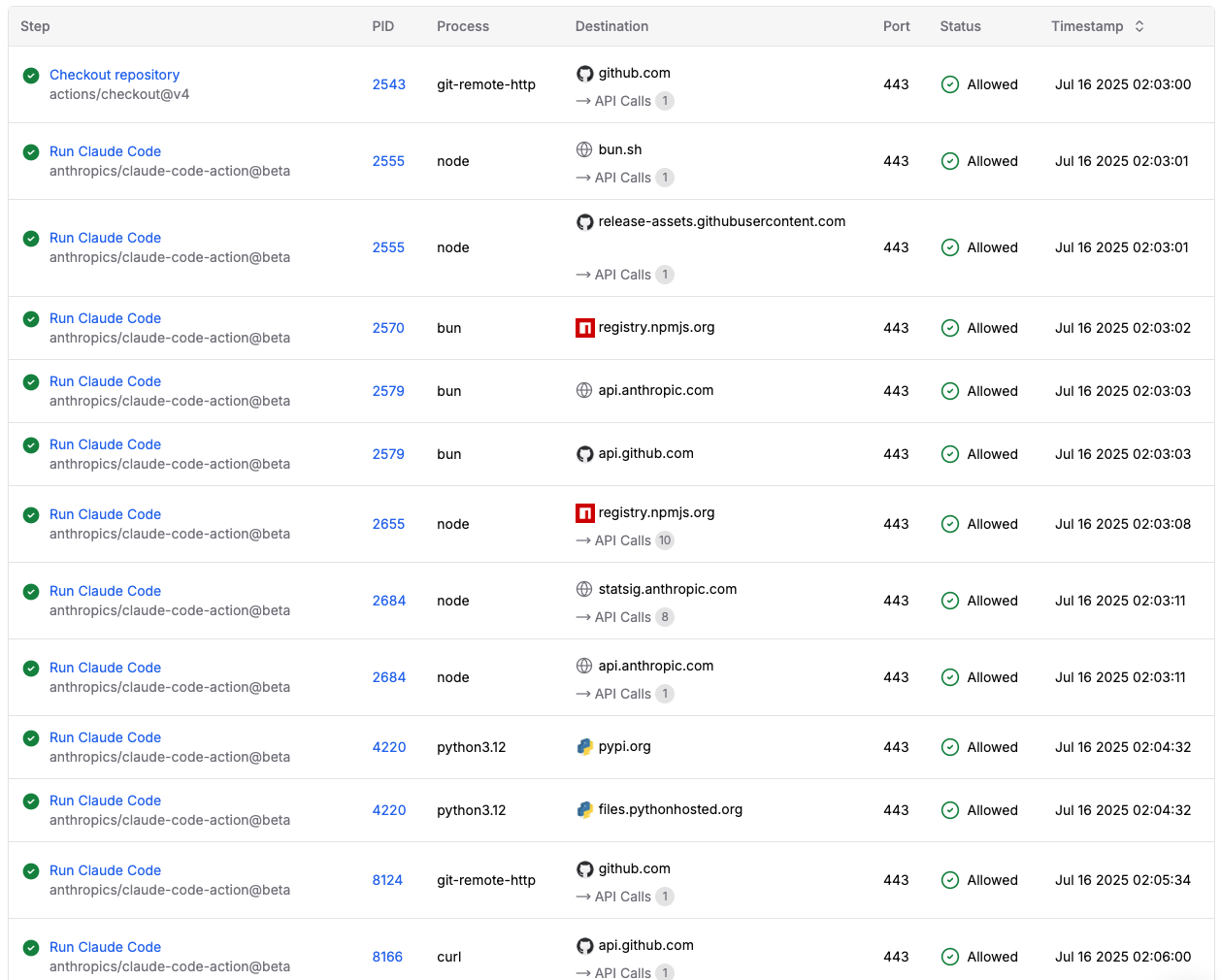This screenshot has width=1221, height=980.
Task: Open PID 2684 link in statsig.anthropic.com row
Action: (x=389, y=601)
